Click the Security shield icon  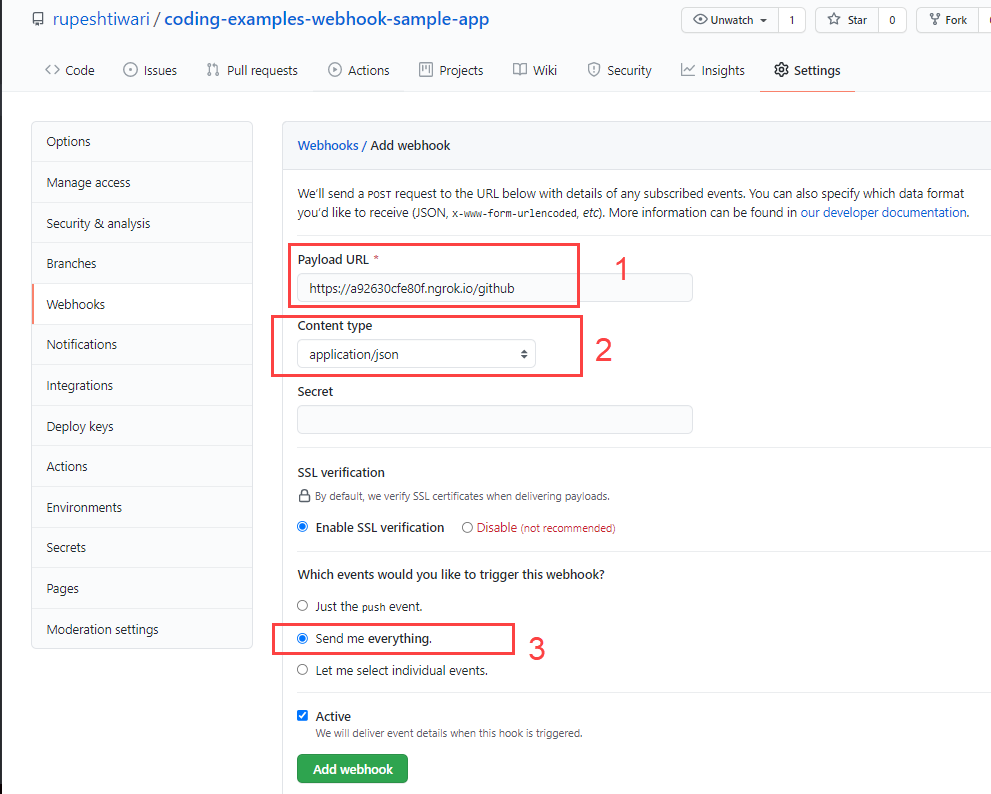point(593,70)
